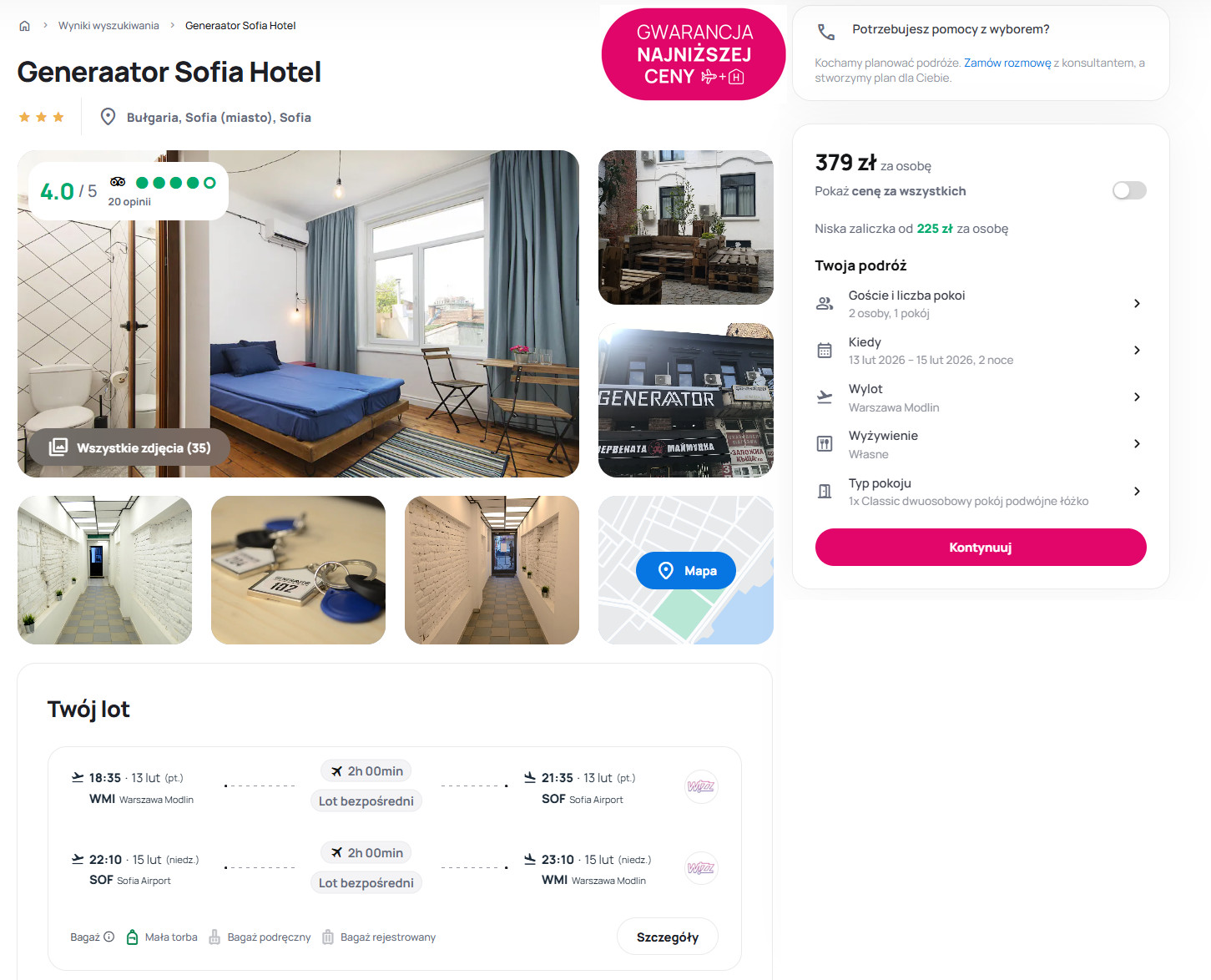Expand the Wylot Warszawa Modlin chevron
The image size is (1211, 980).
click(1137, 397)
